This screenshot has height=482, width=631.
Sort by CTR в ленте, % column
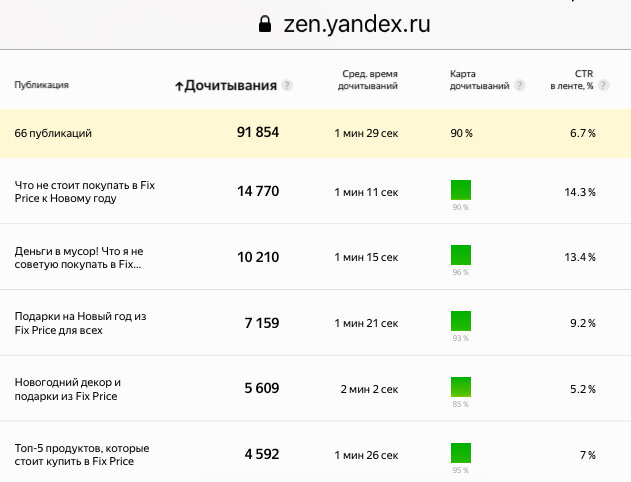(x=572, y=80)
